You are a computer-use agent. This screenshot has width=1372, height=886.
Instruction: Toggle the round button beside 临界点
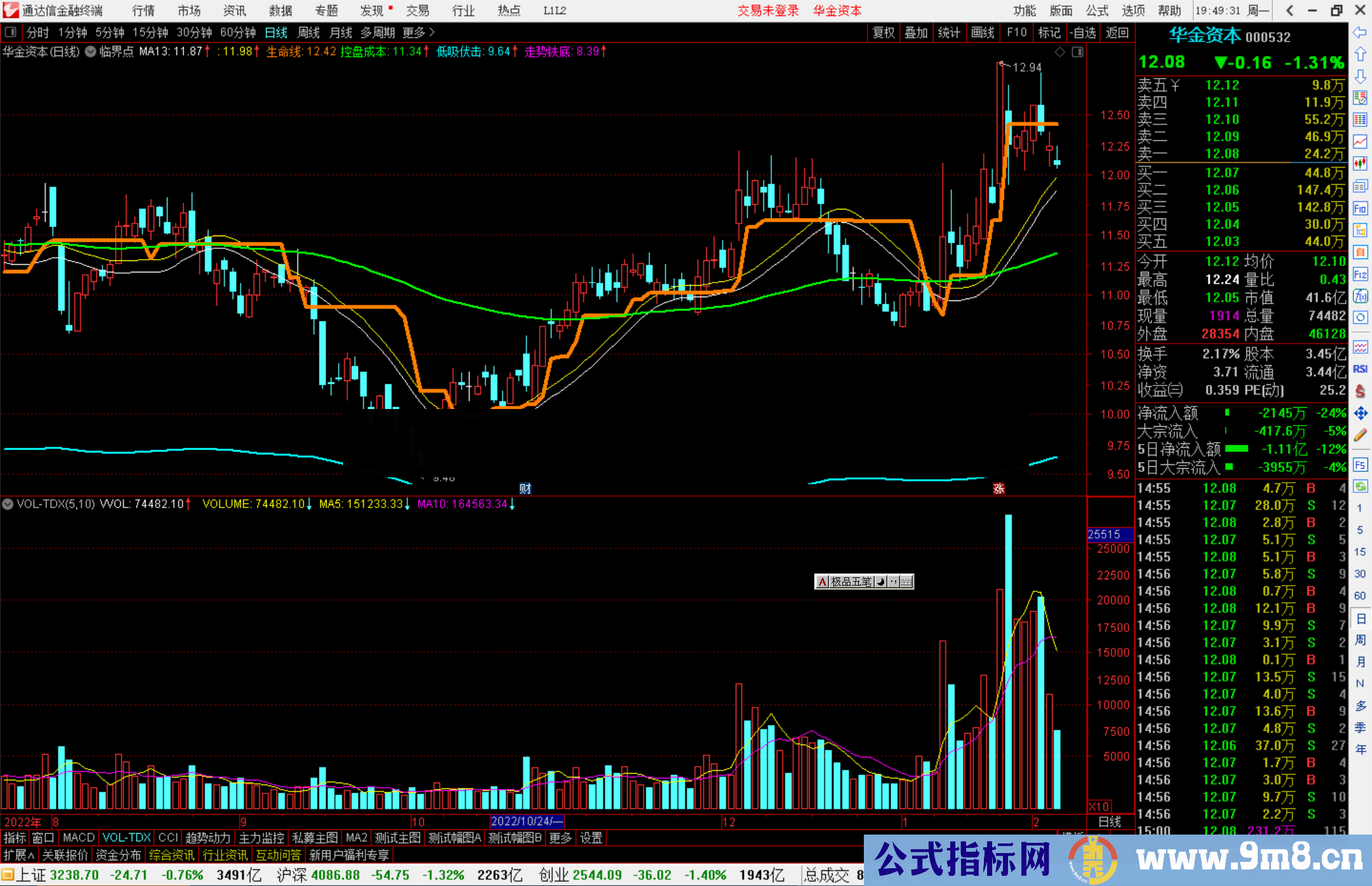click(91, 52)
